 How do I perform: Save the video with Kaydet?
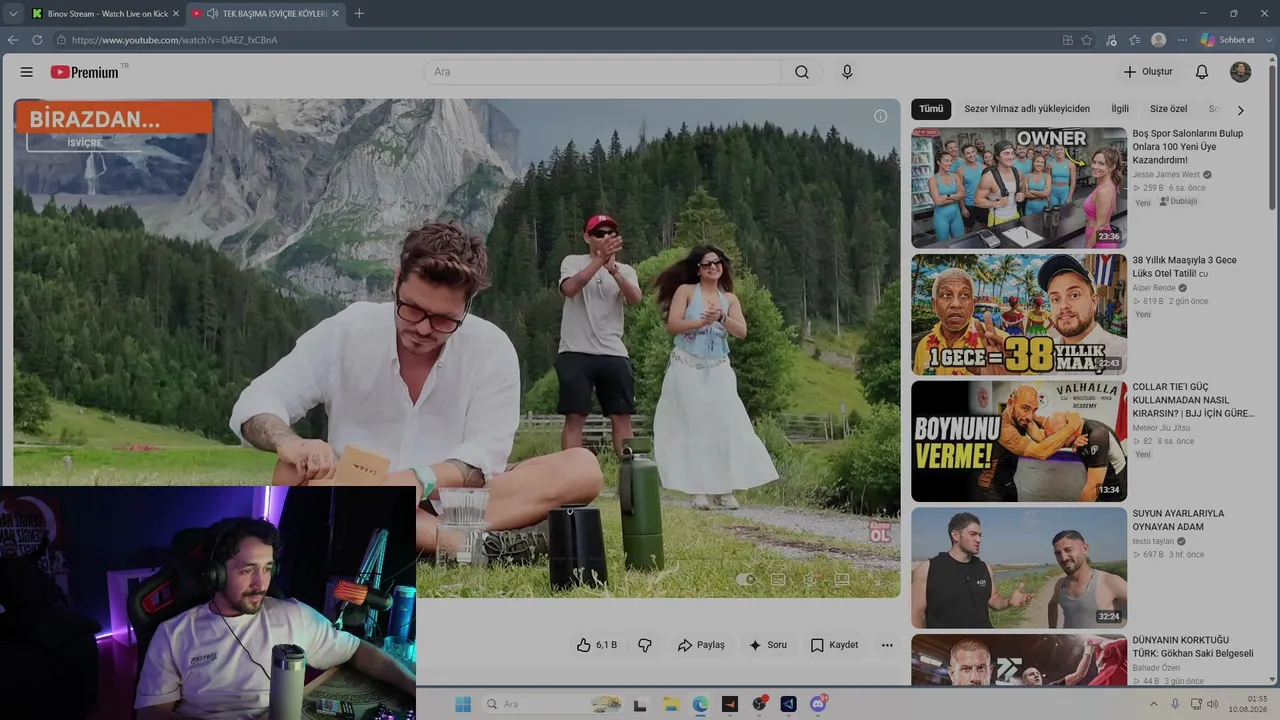pos(834,645)
